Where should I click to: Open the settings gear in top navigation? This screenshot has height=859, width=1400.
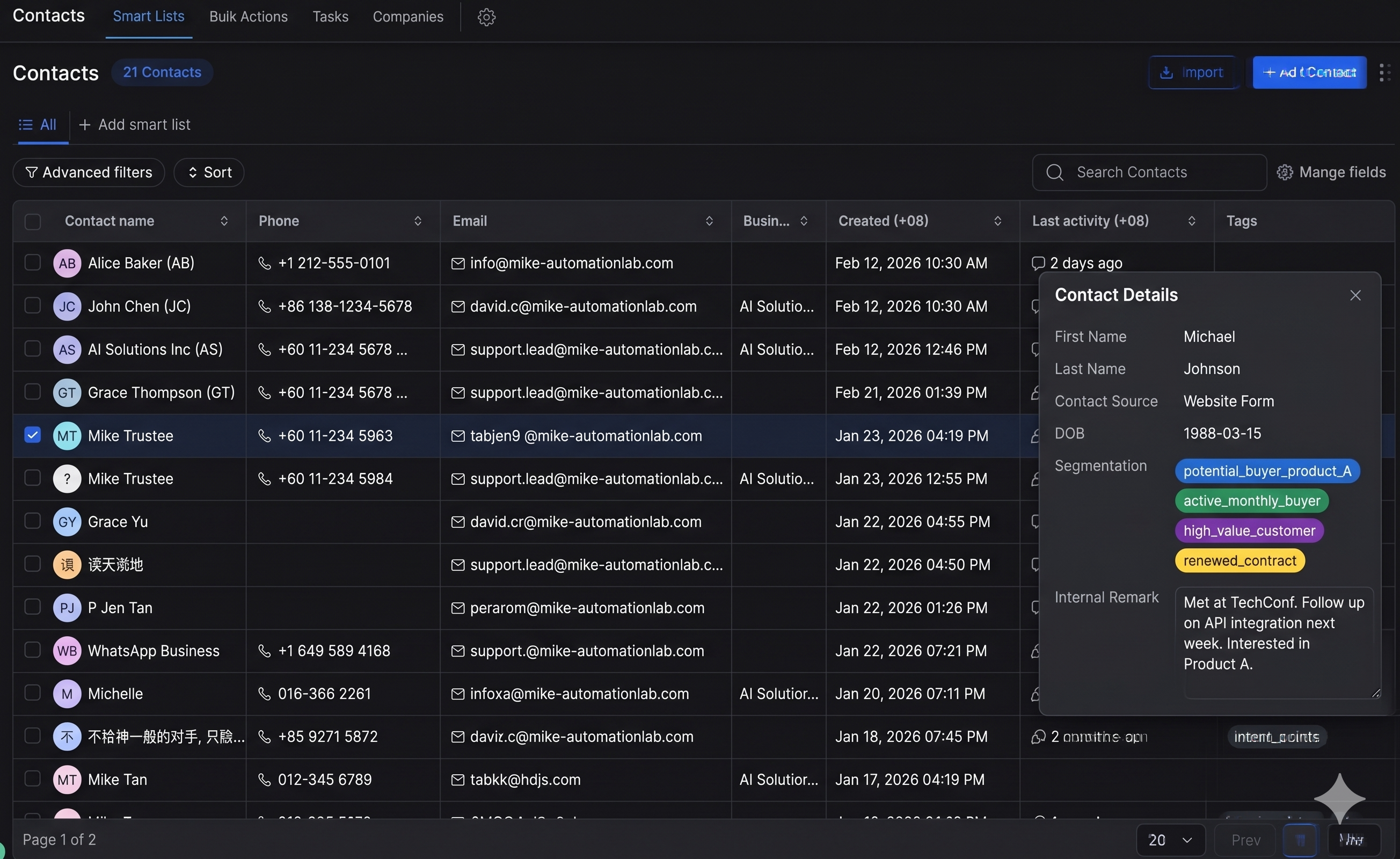point(486,17)
